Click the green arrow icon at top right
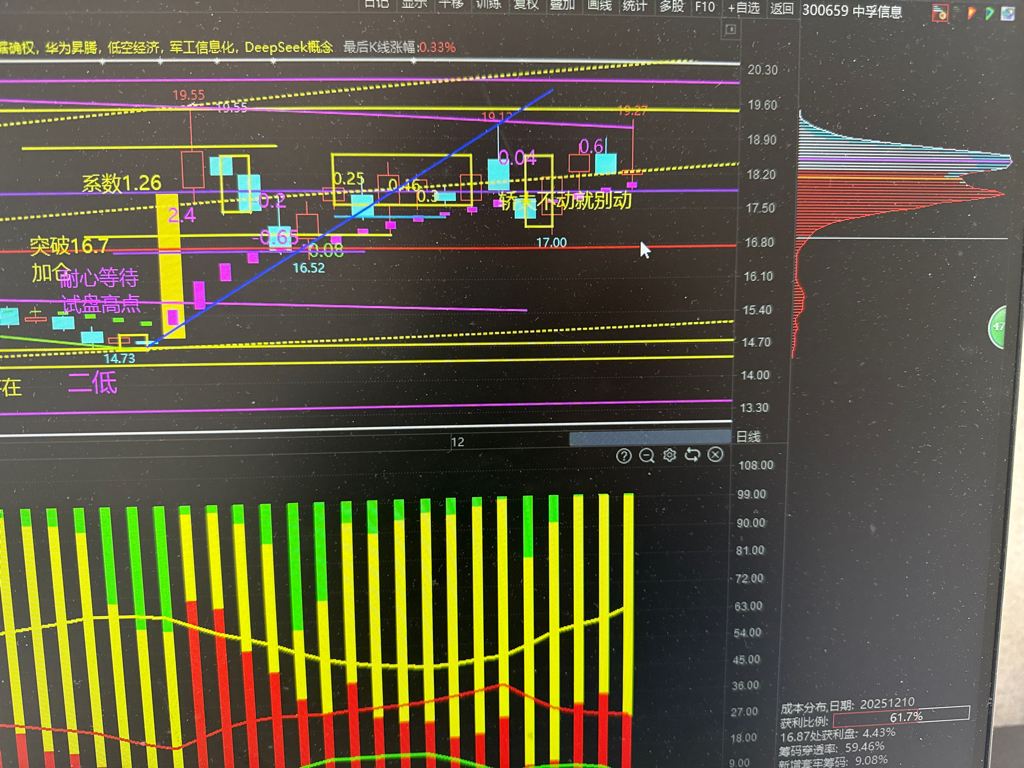 click(x=990, y=13)
